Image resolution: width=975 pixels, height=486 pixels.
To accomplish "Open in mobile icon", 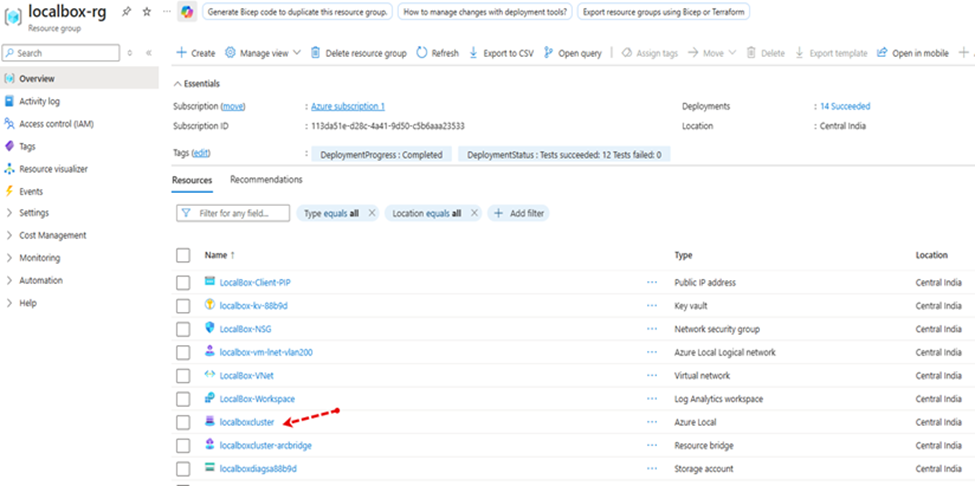I will pos(882,53).
